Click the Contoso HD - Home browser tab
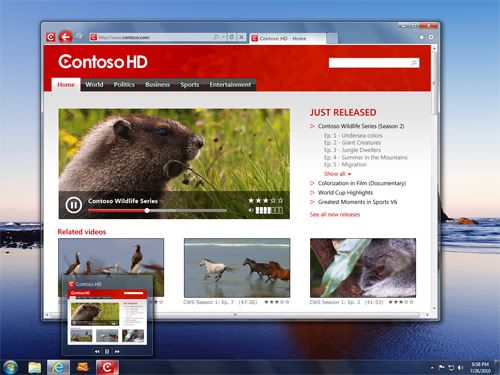Image resolution: width=500 pixels, height=375 pixels. point(288,38)
